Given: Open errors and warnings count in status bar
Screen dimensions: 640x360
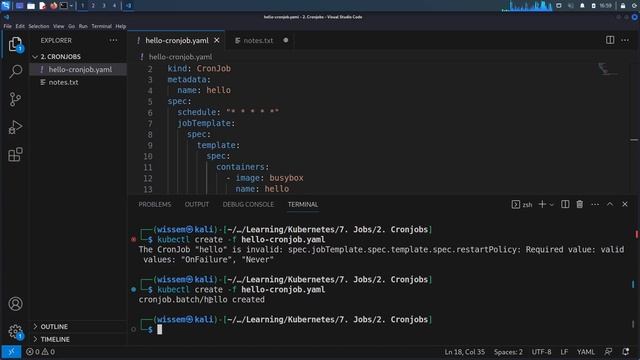Looking at the screenshot, I should tap(40, 351).
